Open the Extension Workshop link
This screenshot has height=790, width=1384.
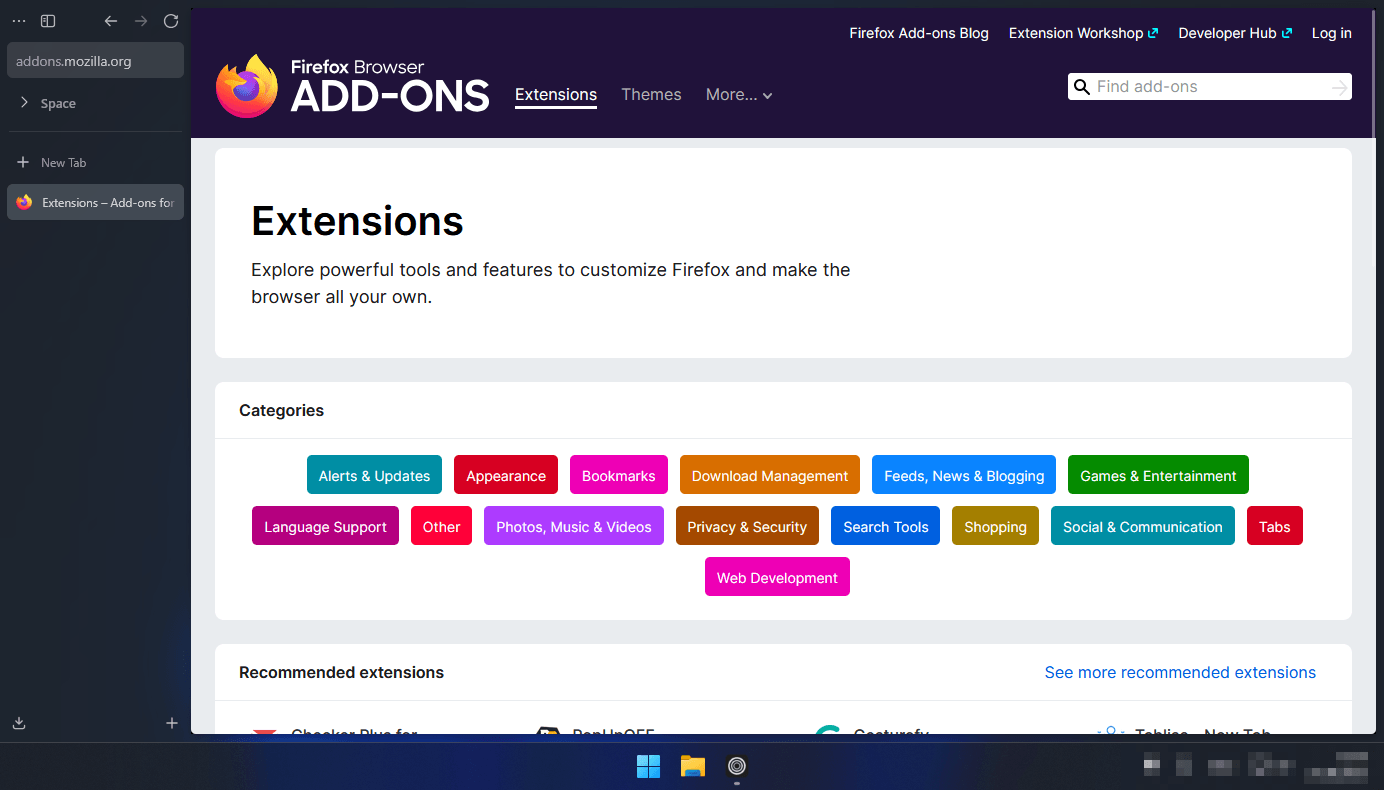[1083, 33]
